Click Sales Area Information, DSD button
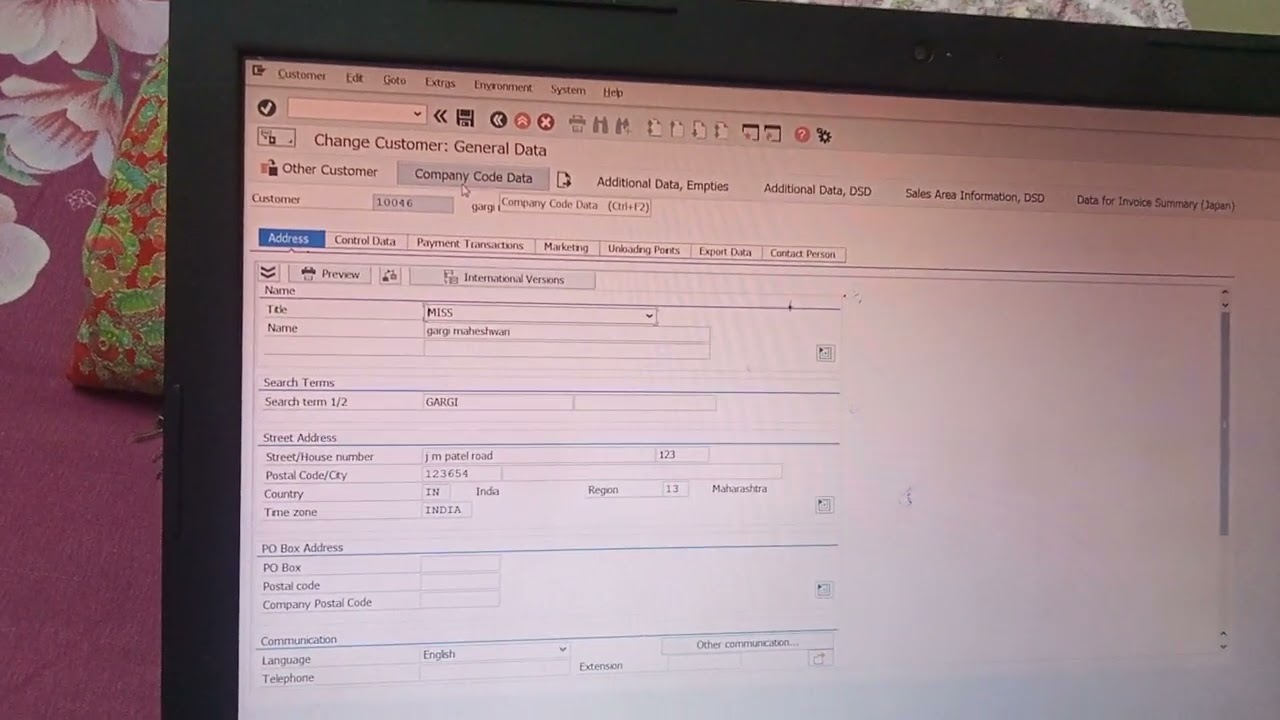1280x720 pixels. 975,196
